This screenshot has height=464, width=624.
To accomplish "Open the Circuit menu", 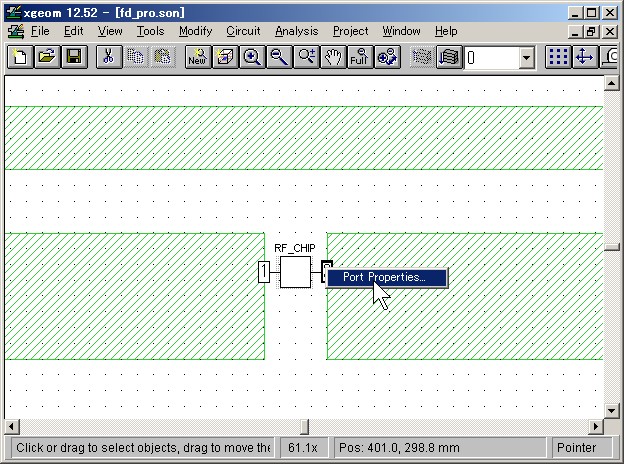I will click(243, 31).
